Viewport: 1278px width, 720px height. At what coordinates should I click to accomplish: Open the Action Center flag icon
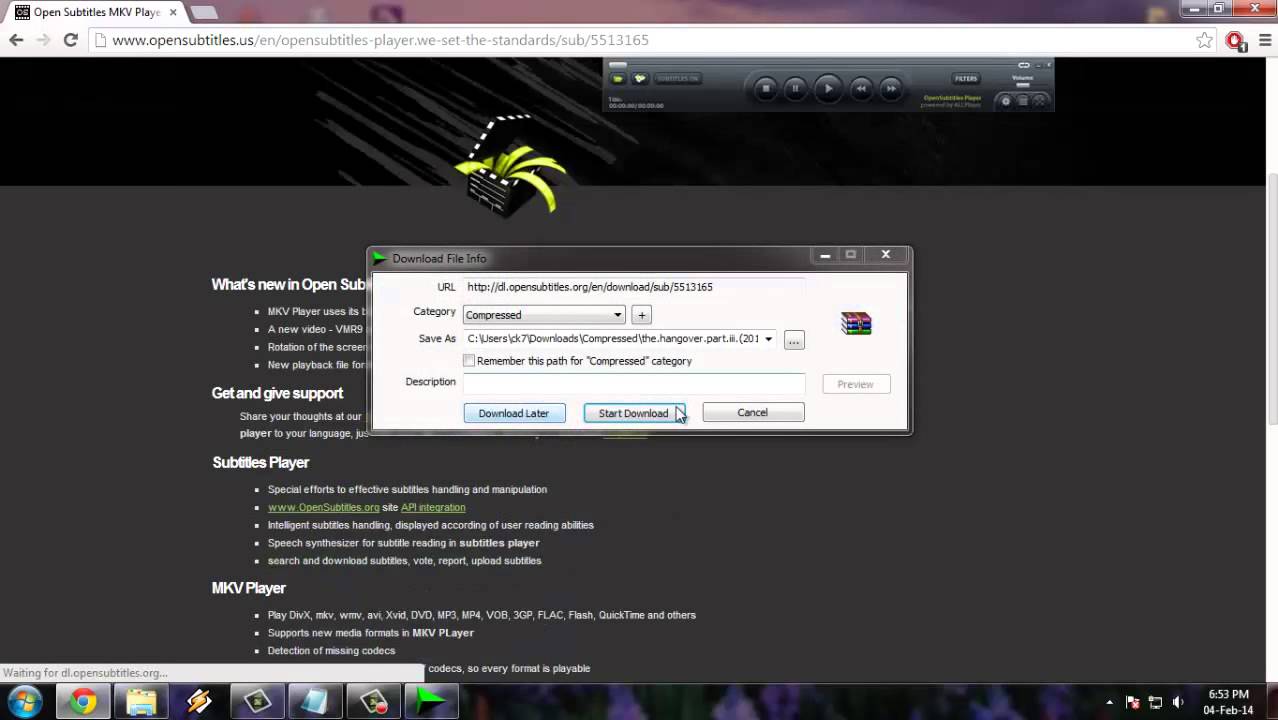click(x=1133, y=702)
